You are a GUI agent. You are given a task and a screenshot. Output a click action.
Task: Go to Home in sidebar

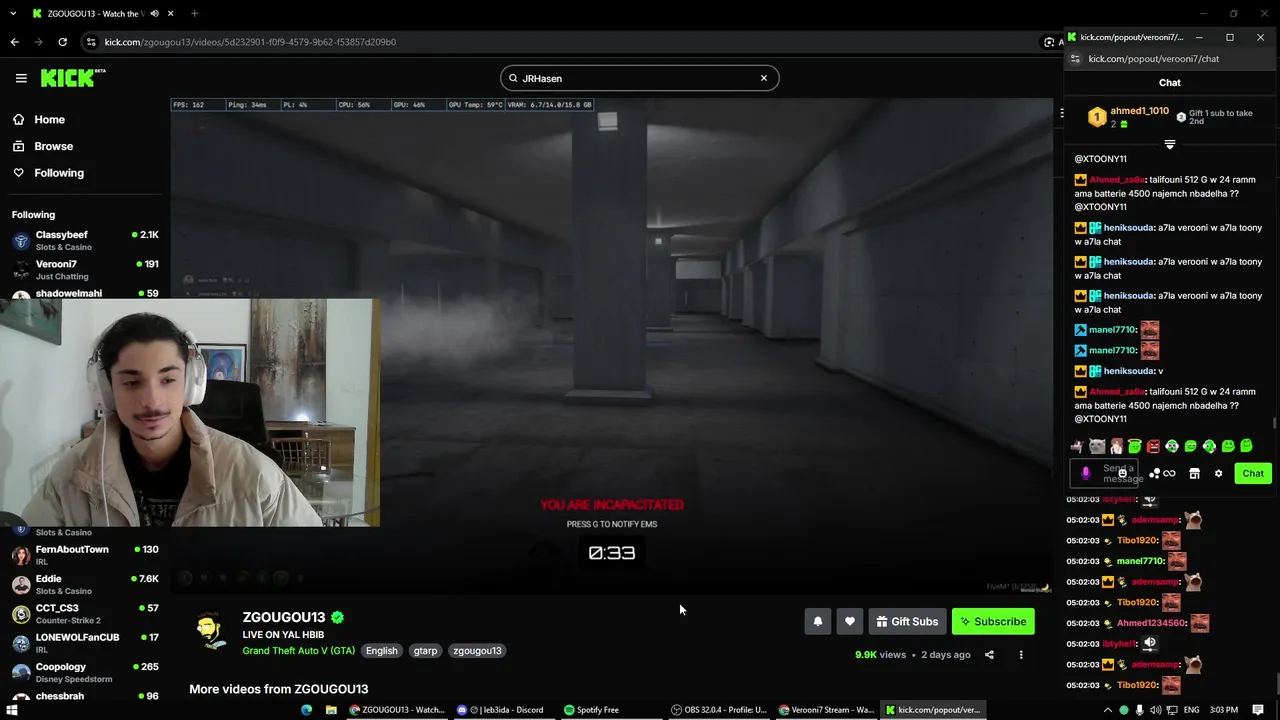(38, 119)
